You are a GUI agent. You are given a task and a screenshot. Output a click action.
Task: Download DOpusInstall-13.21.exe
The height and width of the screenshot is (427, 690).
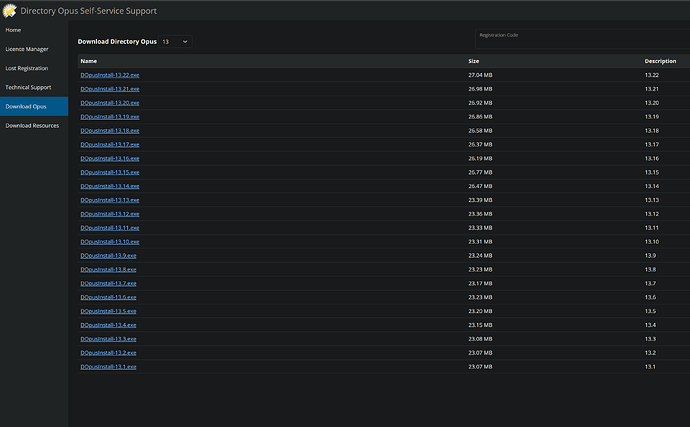coord(110,89)
